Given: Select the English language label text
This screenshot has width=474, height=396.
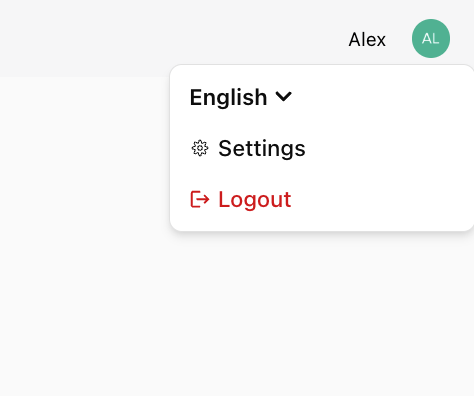Looking at the screenshot, I should tap(228, 97).
